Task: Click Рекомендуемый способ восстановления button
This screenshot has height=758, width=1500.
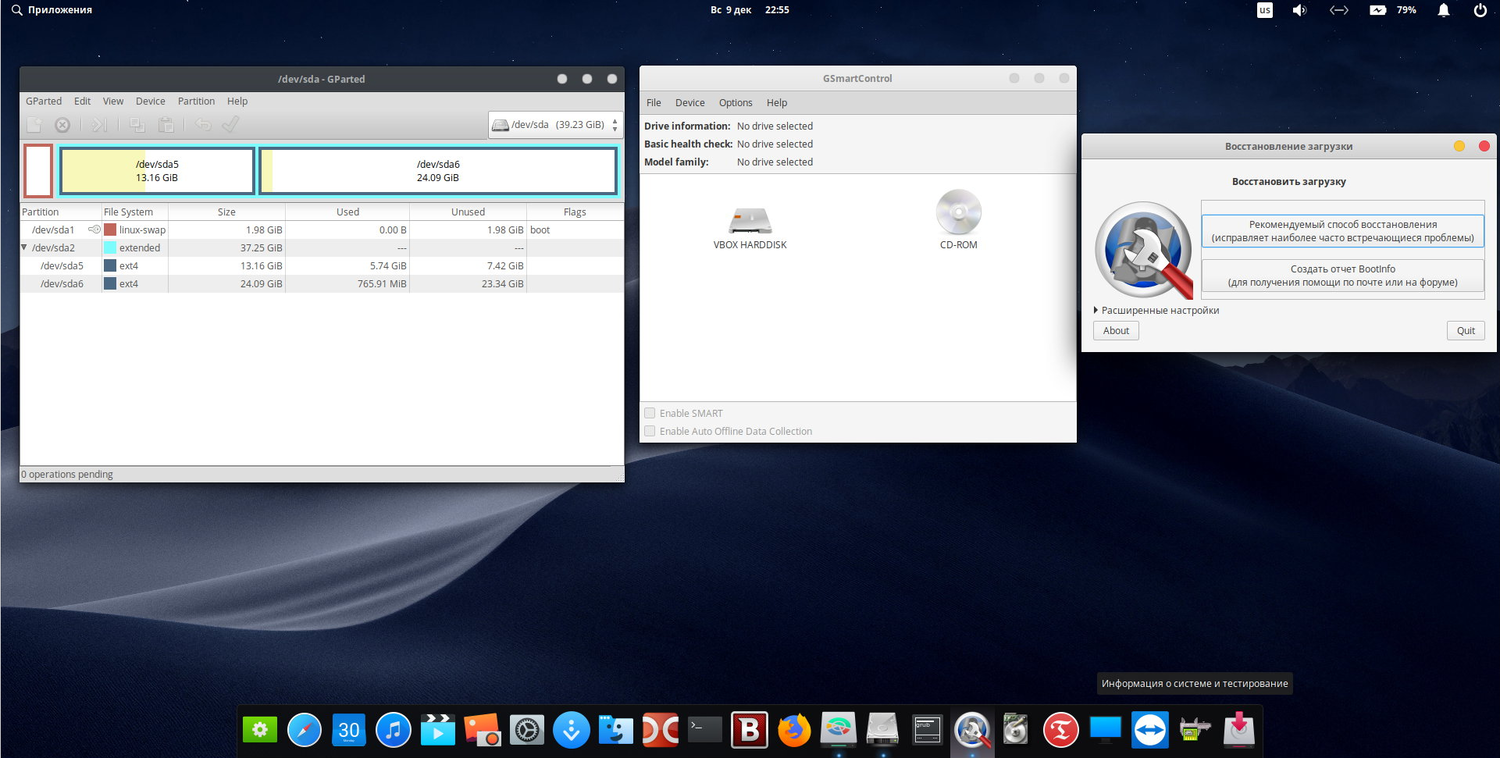Action: click(1342, 231)
